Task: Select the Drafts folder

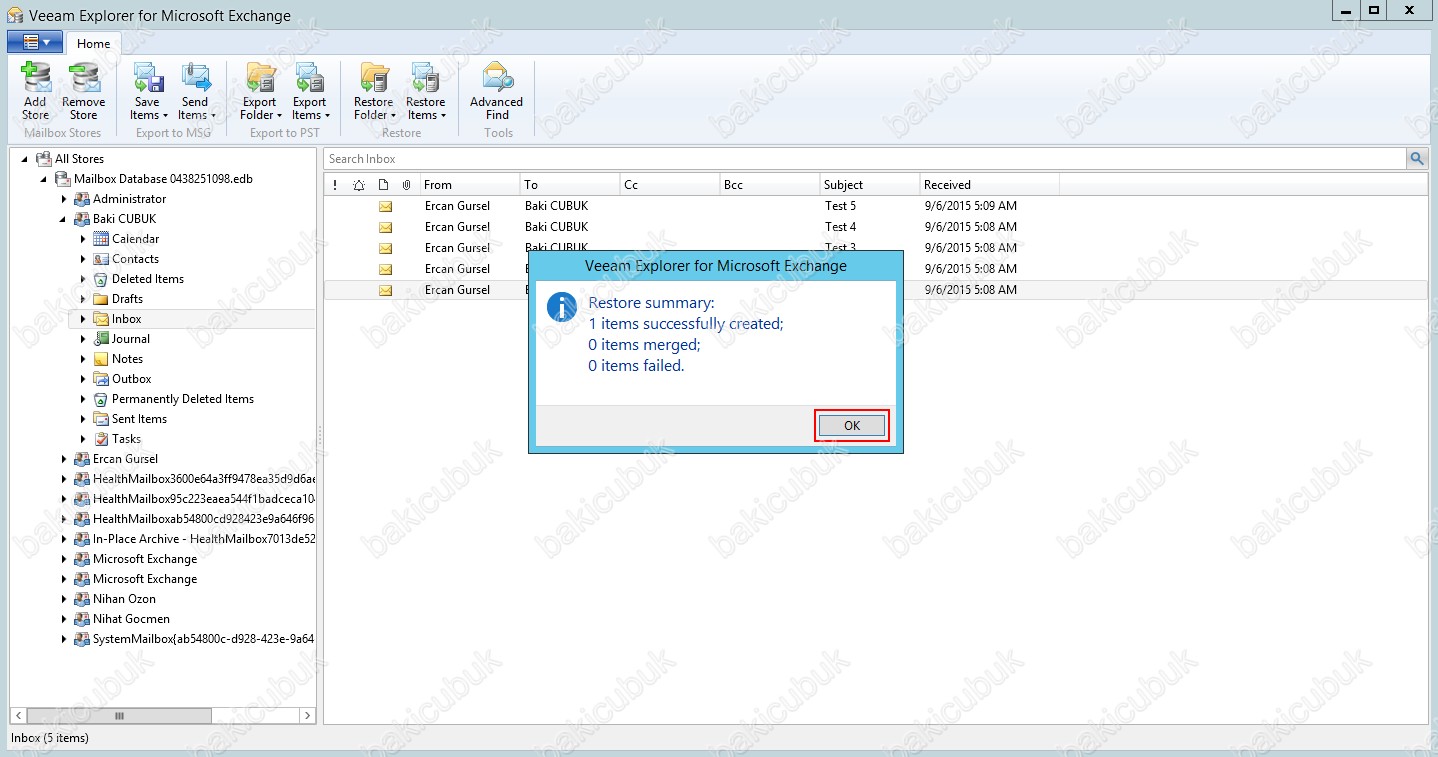Action: [127, 299]
